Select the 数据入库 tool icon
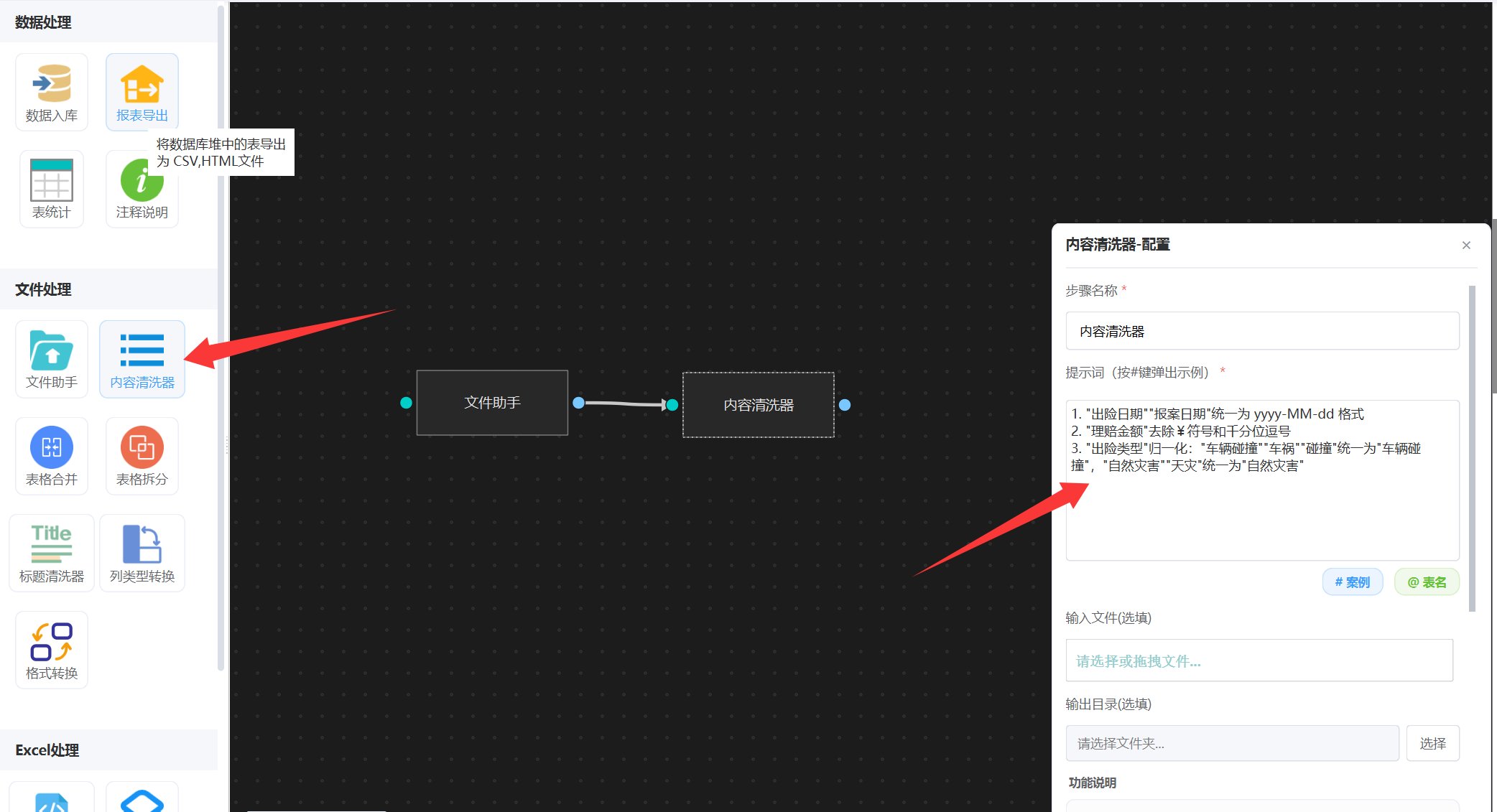Screen dimensions: 1497x812 [x=52, y=92]
